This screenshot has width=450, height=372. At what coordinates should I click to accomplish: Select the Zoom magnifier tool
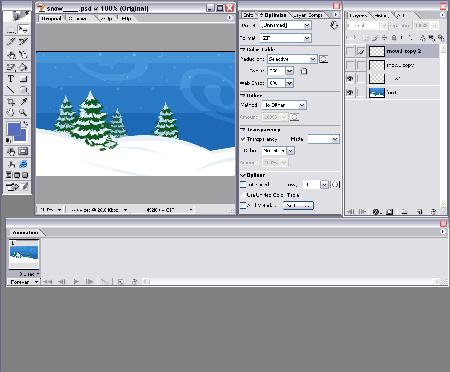pos(23,112)
